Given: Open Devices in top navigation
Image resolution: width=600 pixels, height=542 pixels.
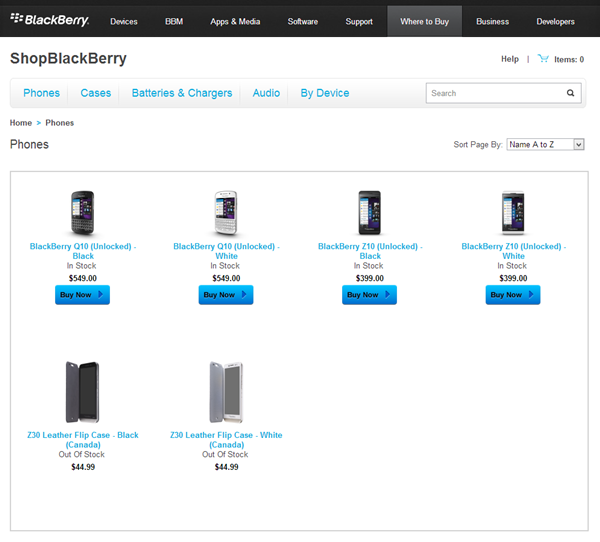Looking at the screenshot, I should click(x=124, y=21).
